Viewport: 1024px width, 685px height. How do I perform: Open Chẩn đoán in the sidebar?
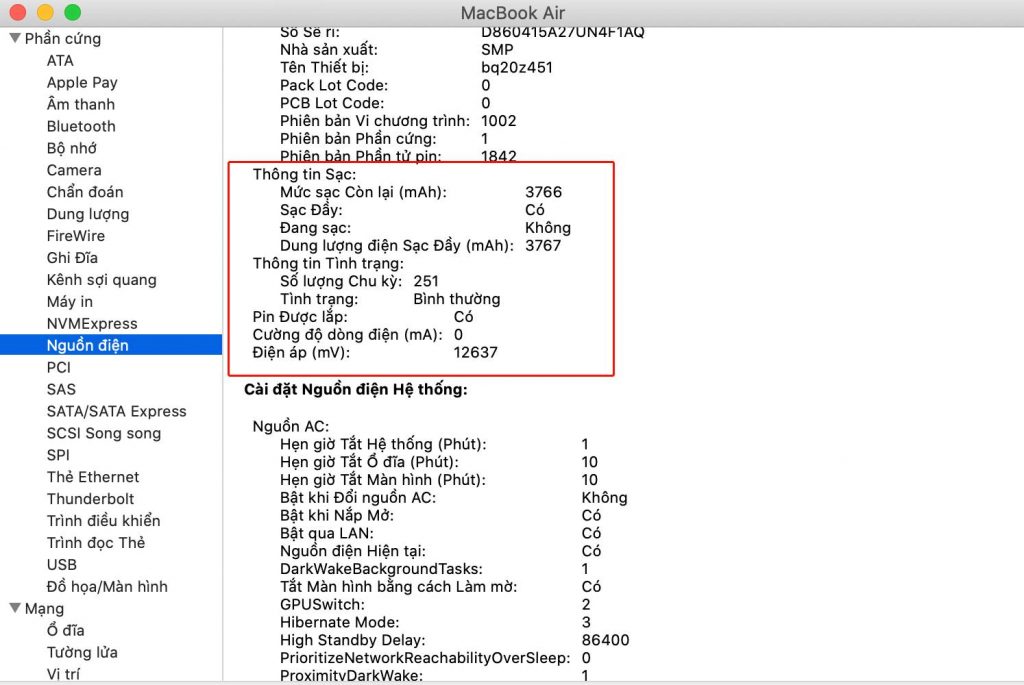pyautogui.click(x=85, y=192)
